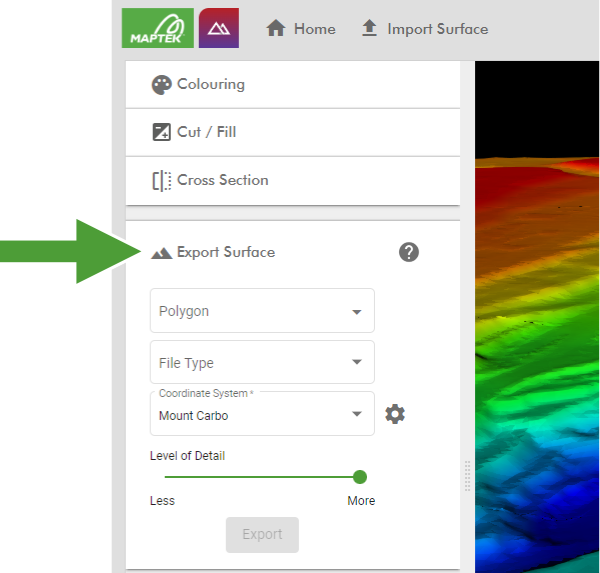Screen dimensions: 600x573
Task: Open the purple mountain app icon
Action: [x=219, y=28]
